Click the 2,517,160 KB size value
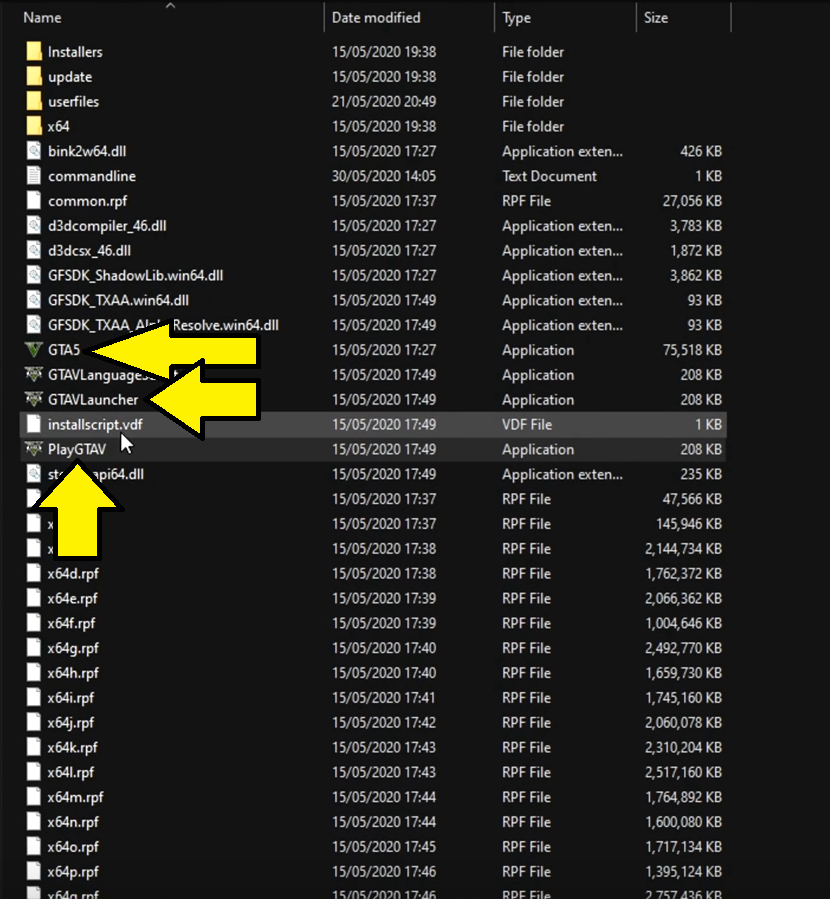This screenshot has height=899, width=830. point(683,772)
